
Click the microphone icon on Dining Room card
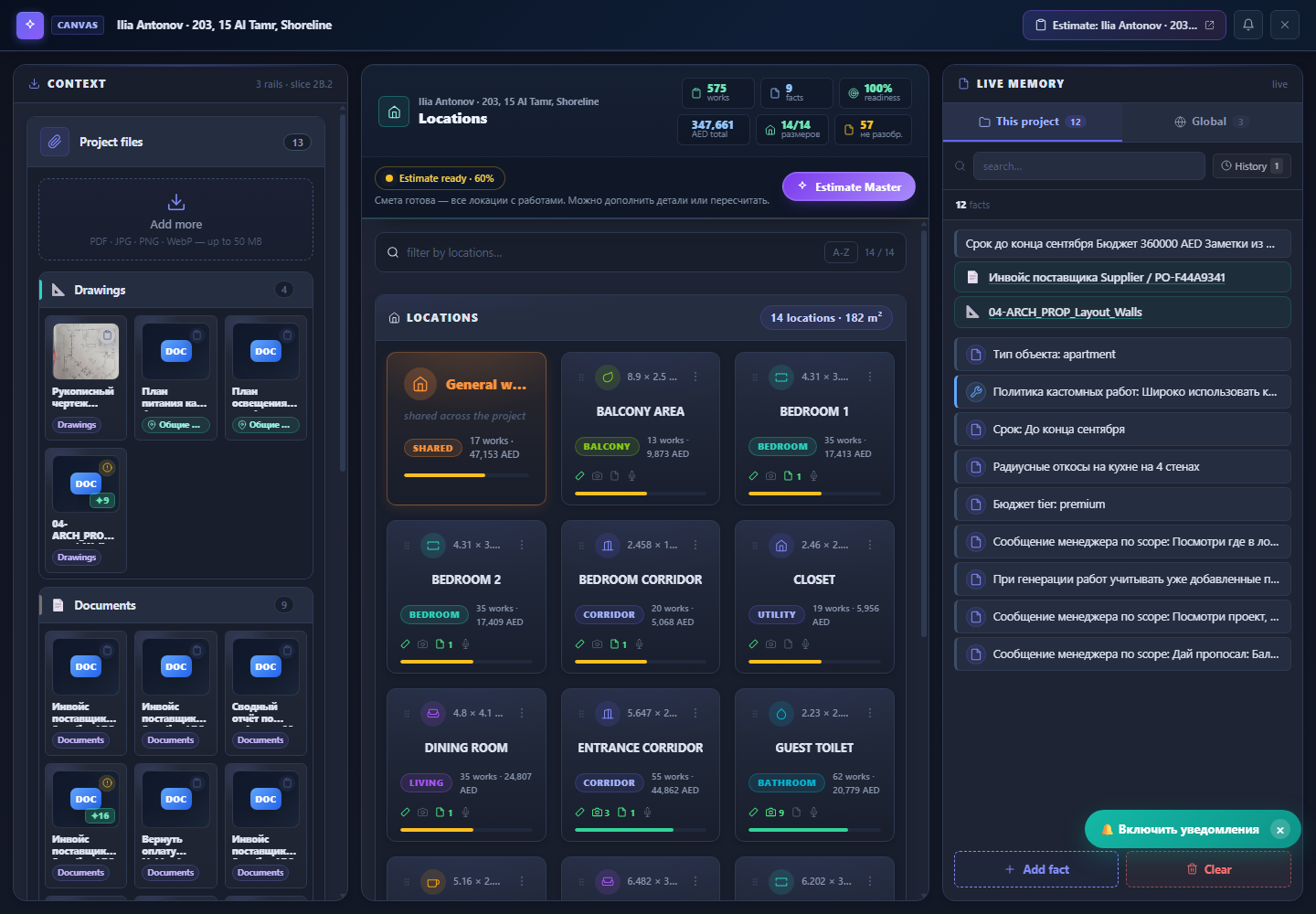click(465, 813)
